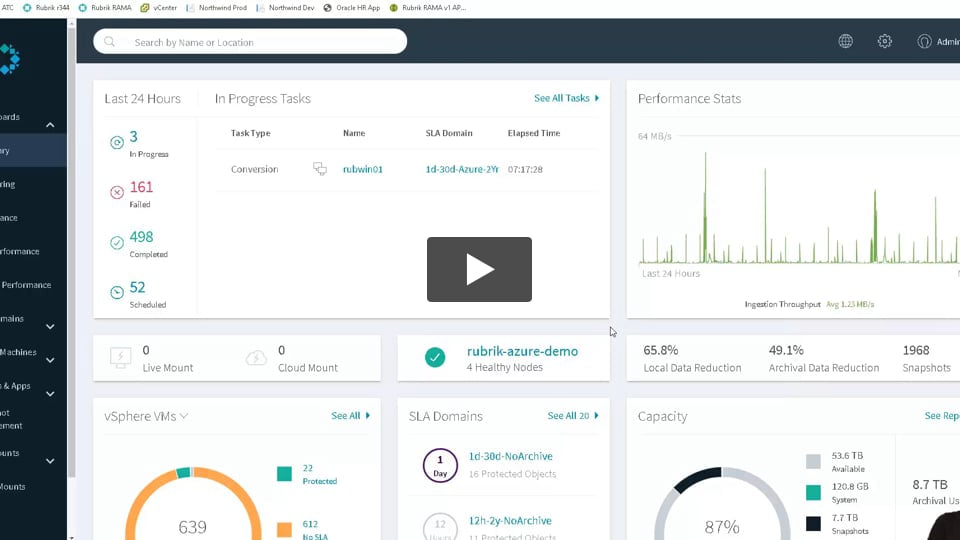960x540 pixels.
Task: Click the Admin user avatar icon
Action: tap(924, 41)
